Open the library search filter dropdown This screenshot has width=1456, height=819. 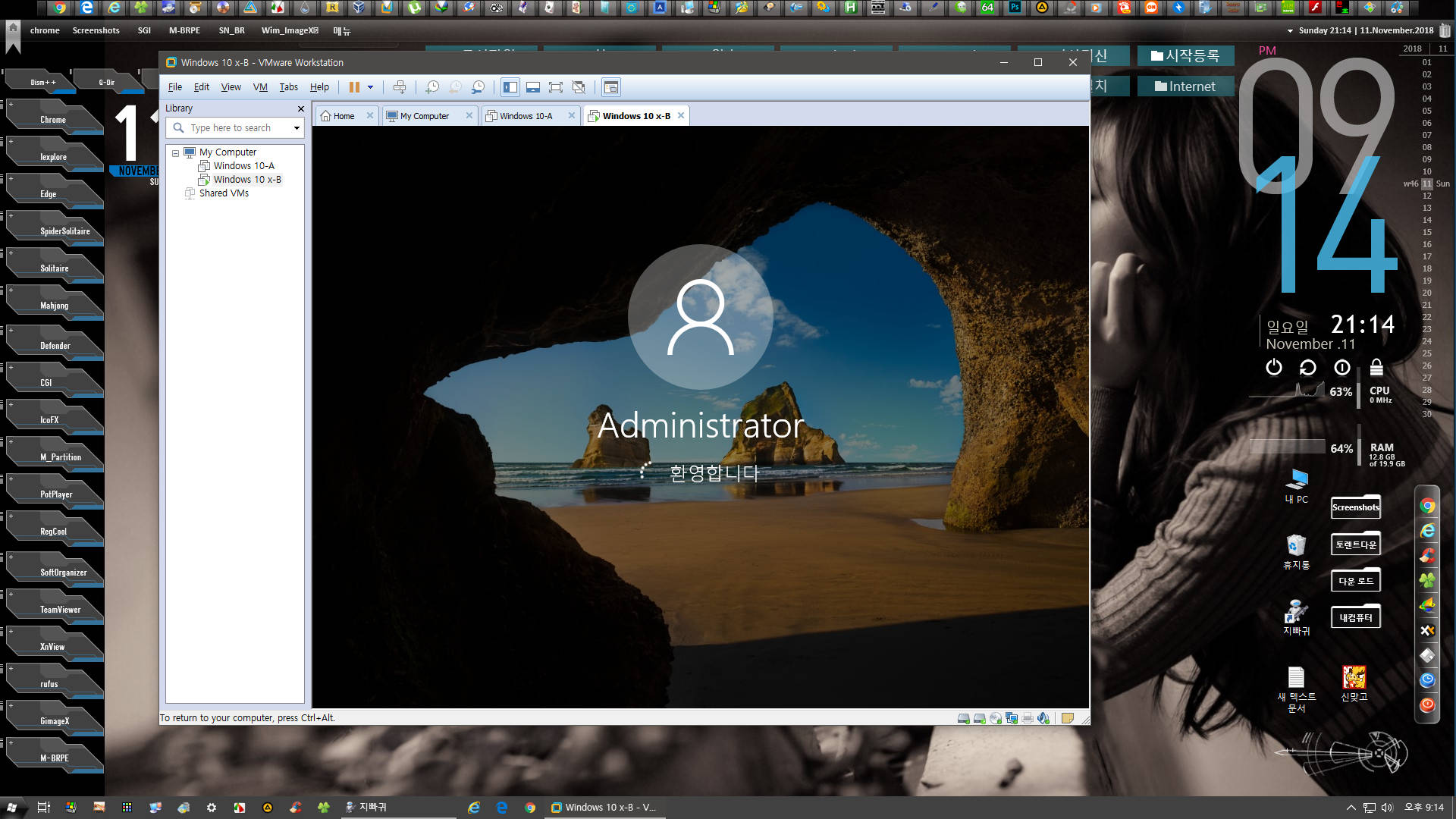tap(297, 128)
